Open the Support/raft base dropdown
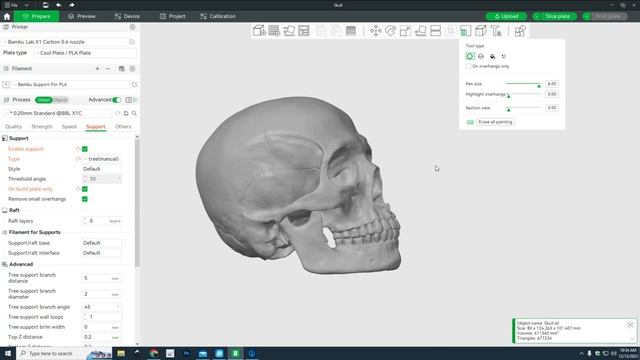Image resolution: width=640 pixels, height=360 pixels. click(102, 243)
